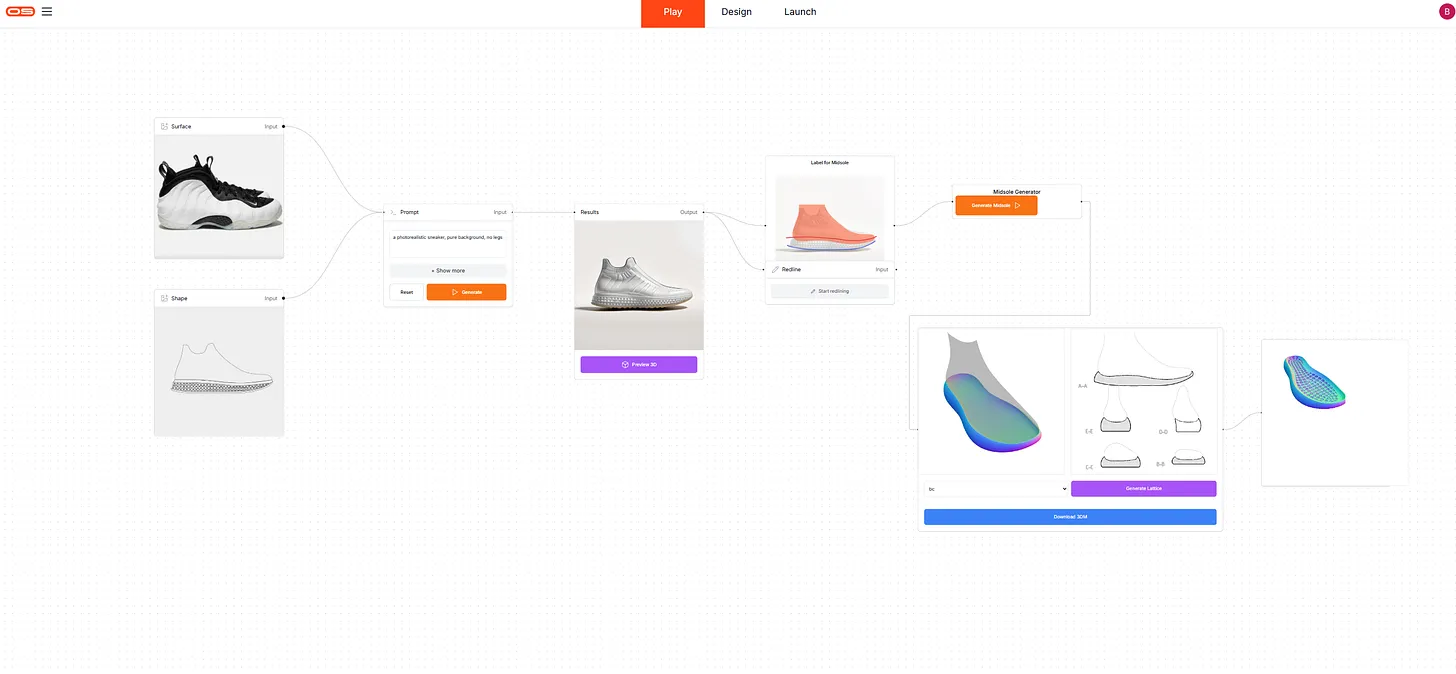This screenshot has width=1456, height=674.
Task: Click the Shape node output connector
Action: coord(284,299)
